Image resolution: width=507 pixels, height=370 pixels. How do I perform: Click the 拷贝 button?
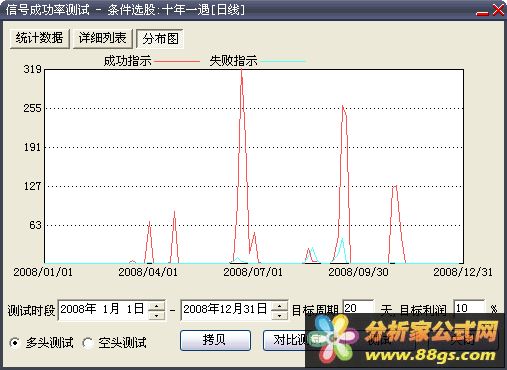coord(215,340)
